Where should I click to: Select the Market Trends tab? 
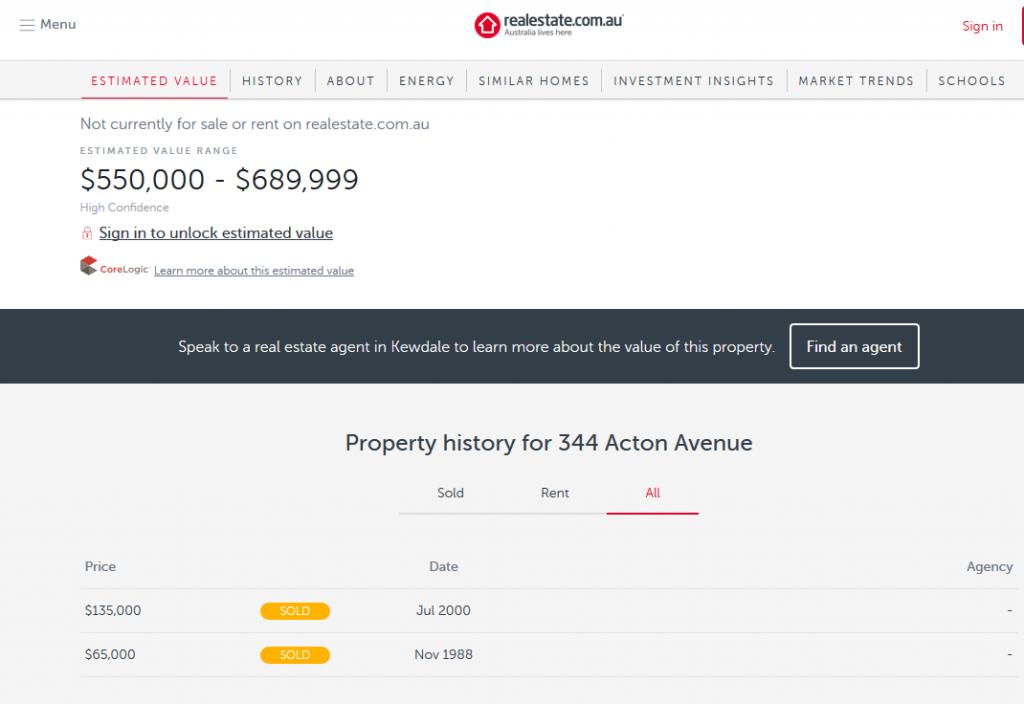click(856, 81)
